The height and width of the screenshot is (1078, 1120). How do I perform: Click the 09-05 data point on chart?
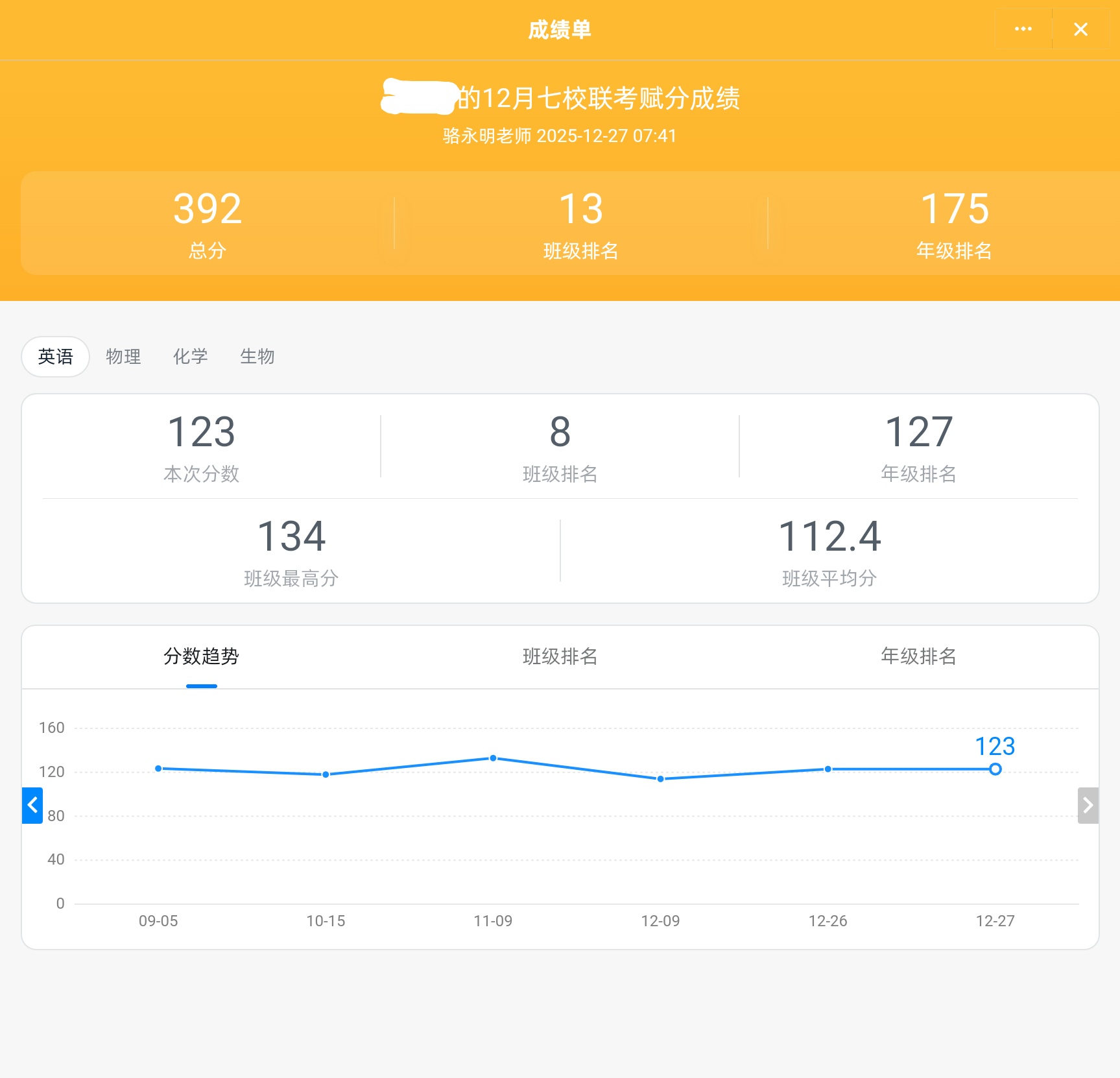tap(158, 769)
